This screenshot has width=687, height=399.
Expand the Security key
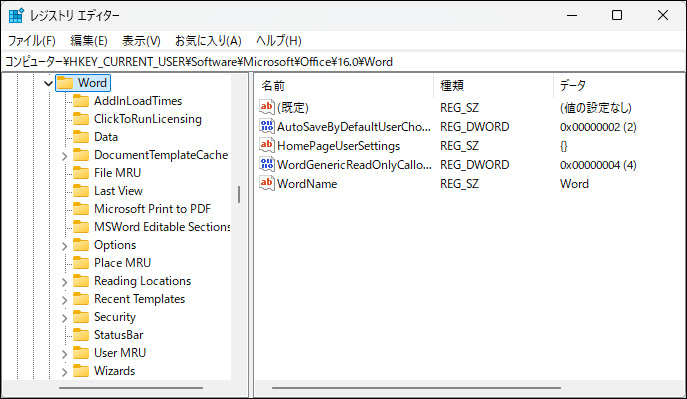[64, 318]
